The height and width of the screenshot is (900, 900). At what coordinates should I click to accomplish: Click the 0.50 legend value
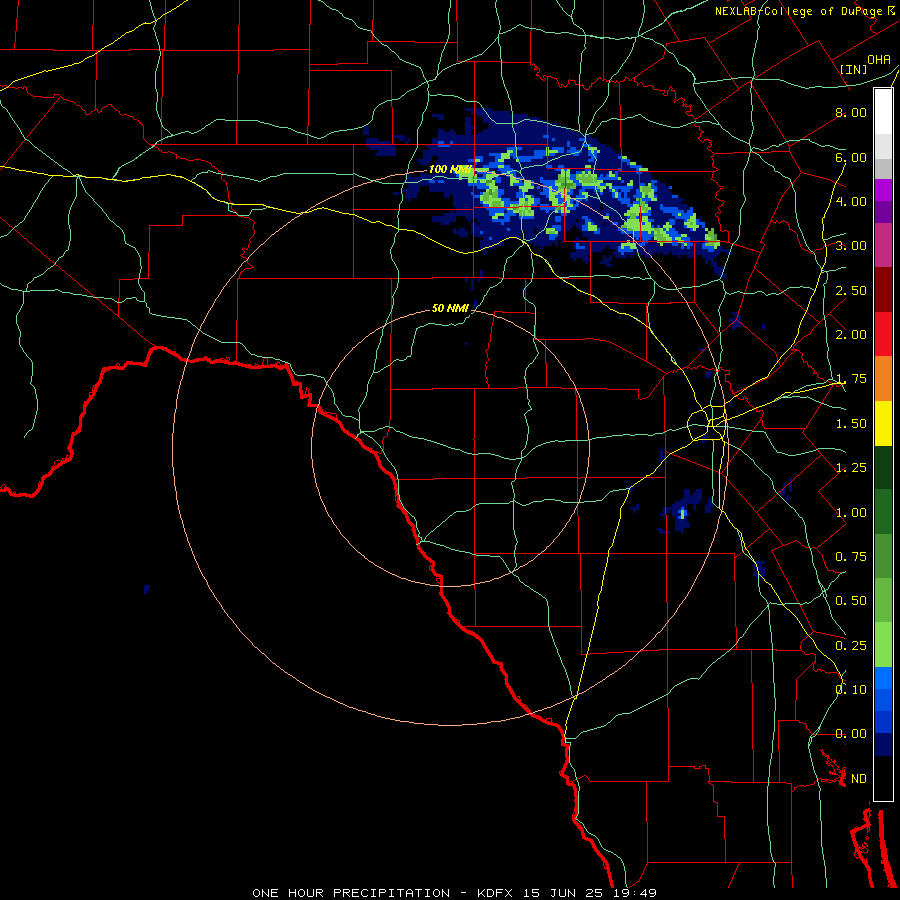[x=851, y=601]
